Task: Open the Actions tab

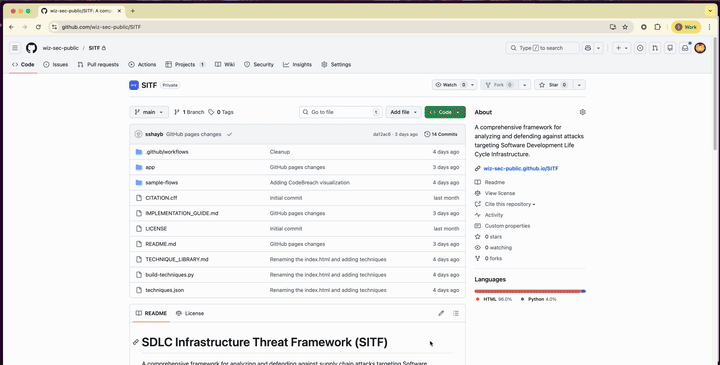Action: (142, 65)
